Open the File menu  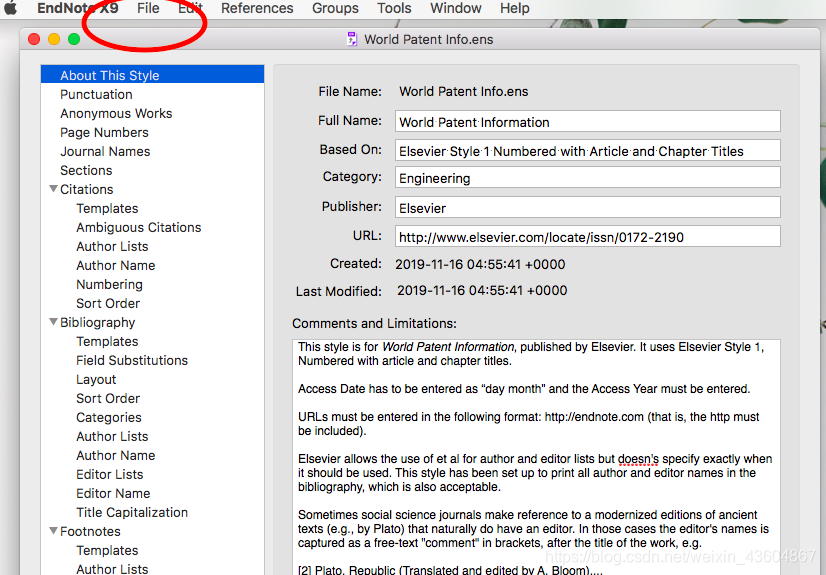tap(148, 8)
